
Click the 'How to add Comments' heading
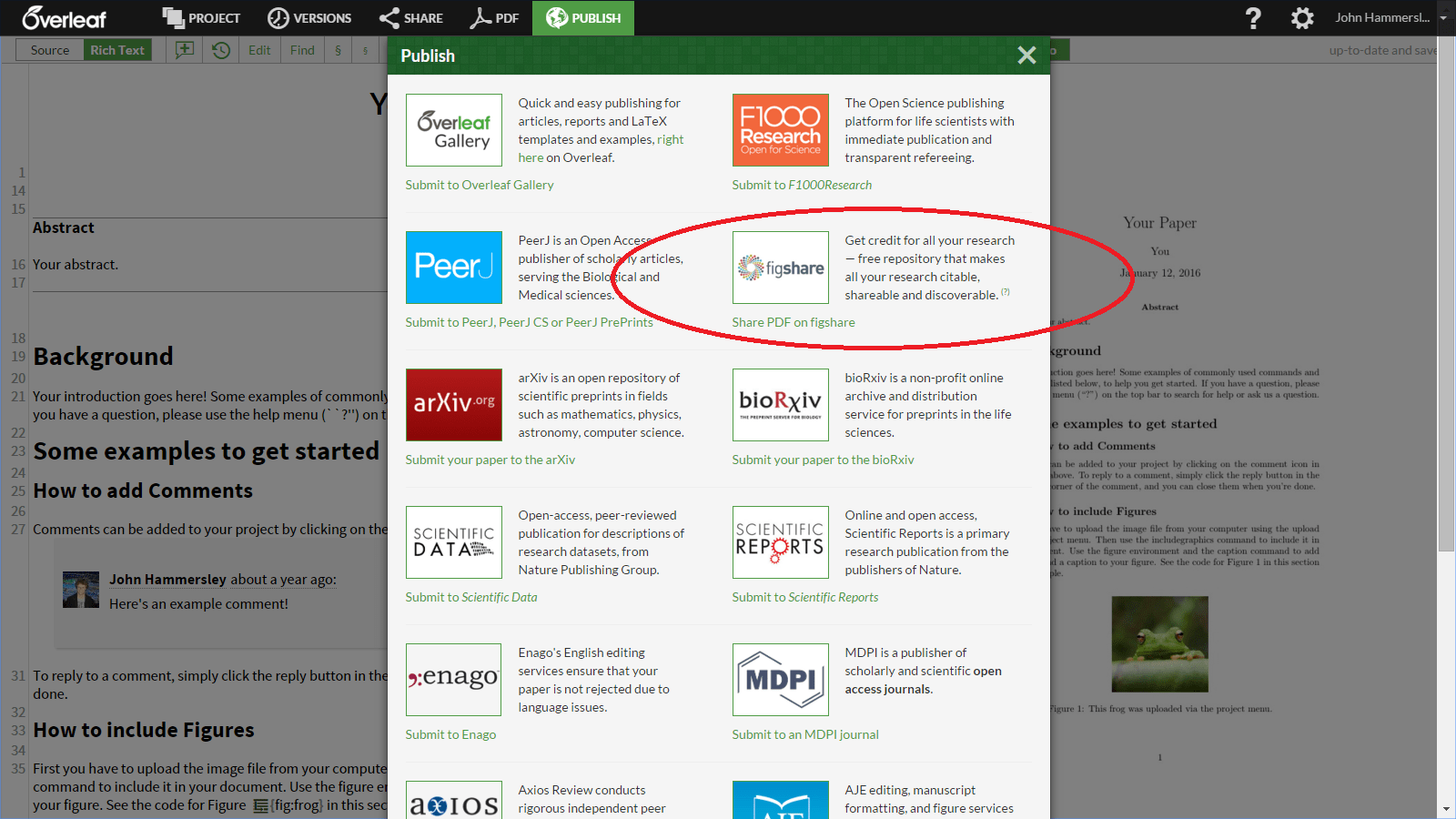click(143, 490)
